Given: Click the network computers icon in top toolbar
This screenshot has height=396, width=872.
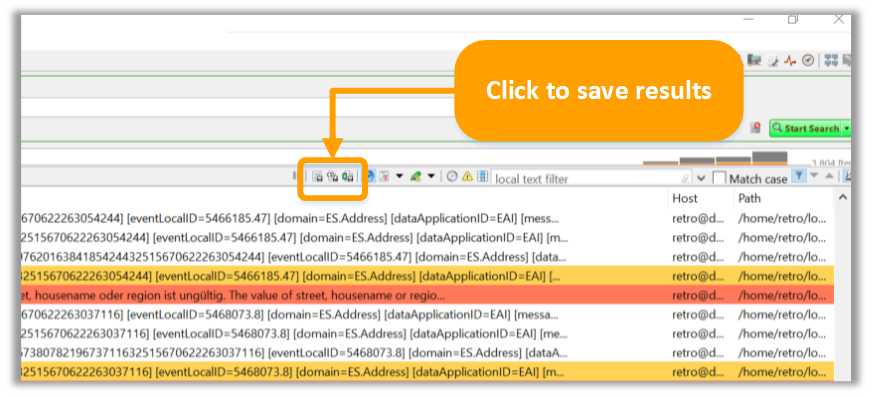Looking at the screenshot, I should pos(831,60).
